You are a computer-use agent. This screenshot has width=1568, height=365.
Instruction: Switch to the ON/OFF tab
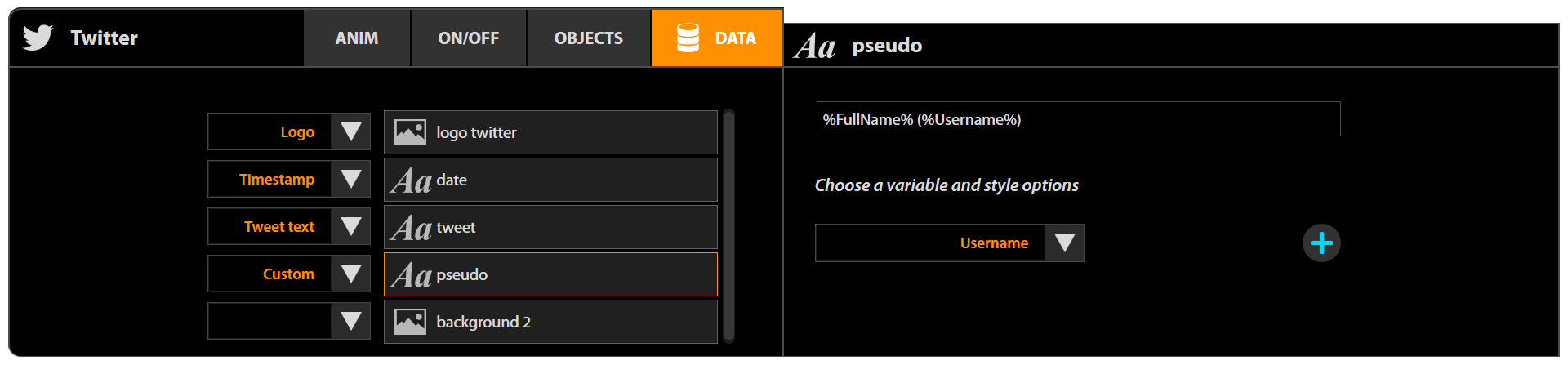468,38
